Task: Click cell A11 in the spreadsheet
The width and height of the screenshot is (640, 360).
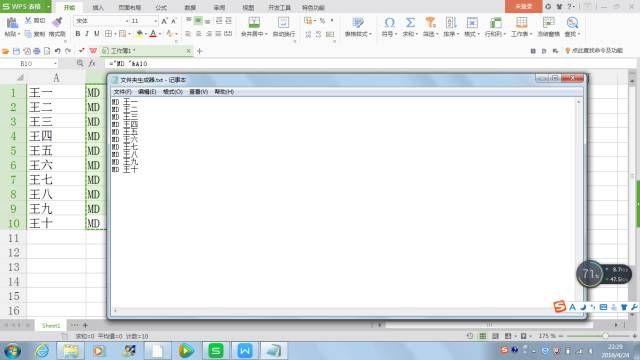Action: (x=56, y=238)
